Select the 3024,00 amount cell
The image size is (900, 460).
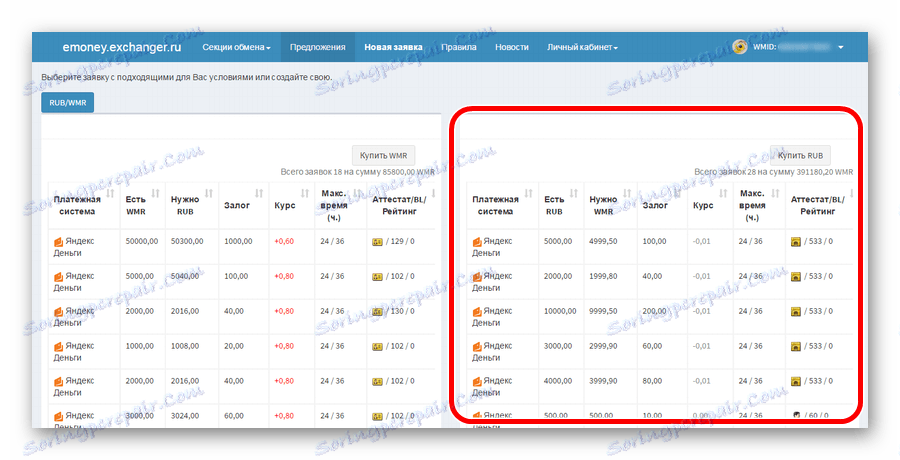(x=185, y=416)
